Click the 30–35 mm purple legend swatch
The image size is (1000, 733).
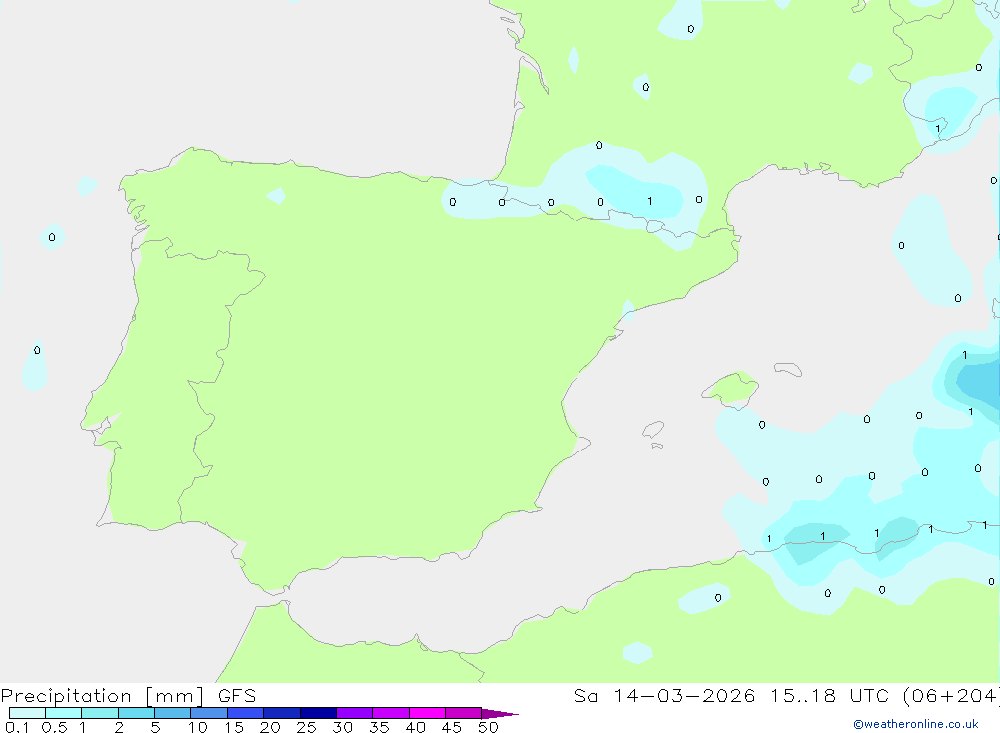[x=354, y=713]
